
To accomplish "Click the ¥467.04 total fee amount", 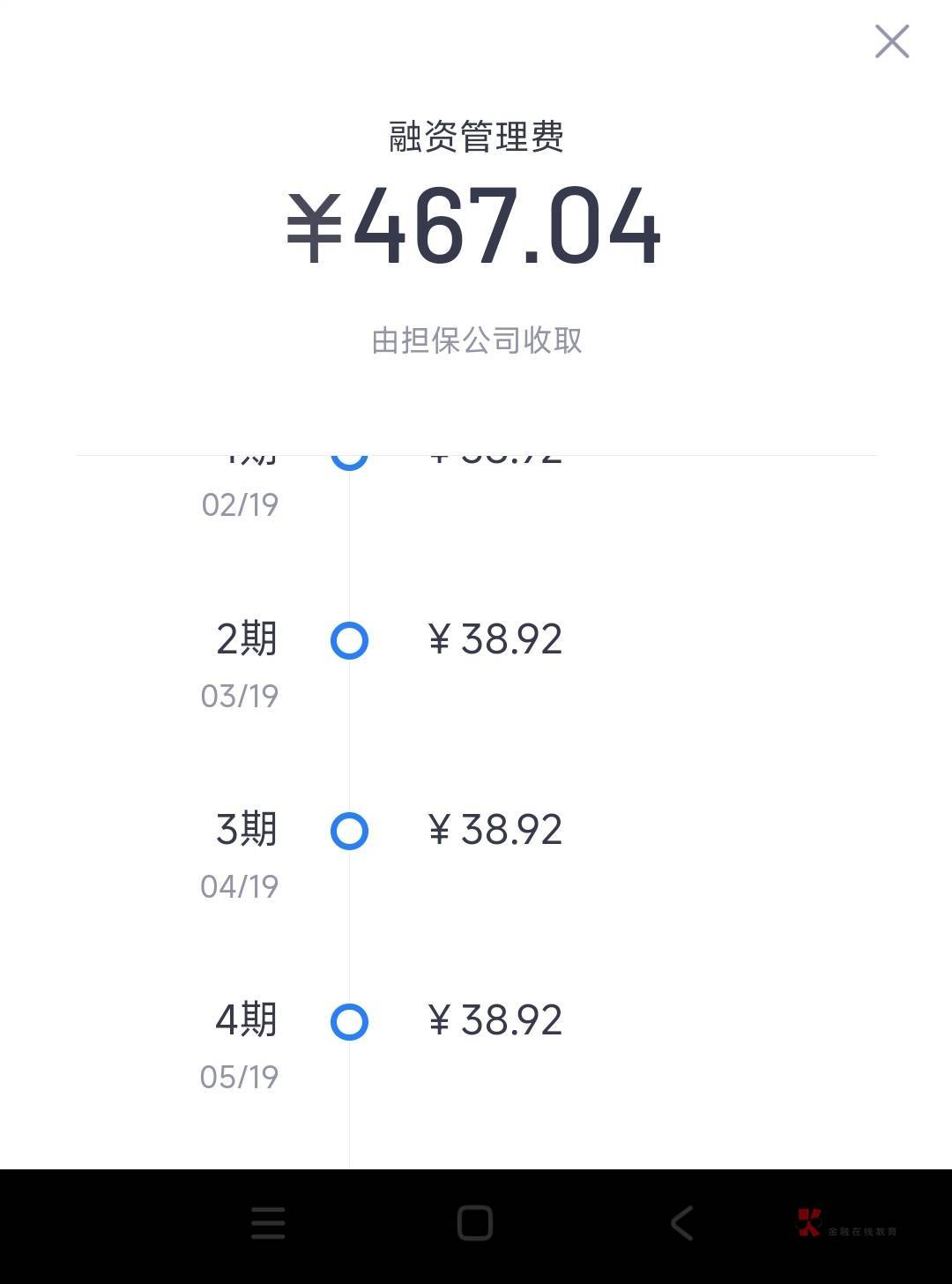I will 474,226.
